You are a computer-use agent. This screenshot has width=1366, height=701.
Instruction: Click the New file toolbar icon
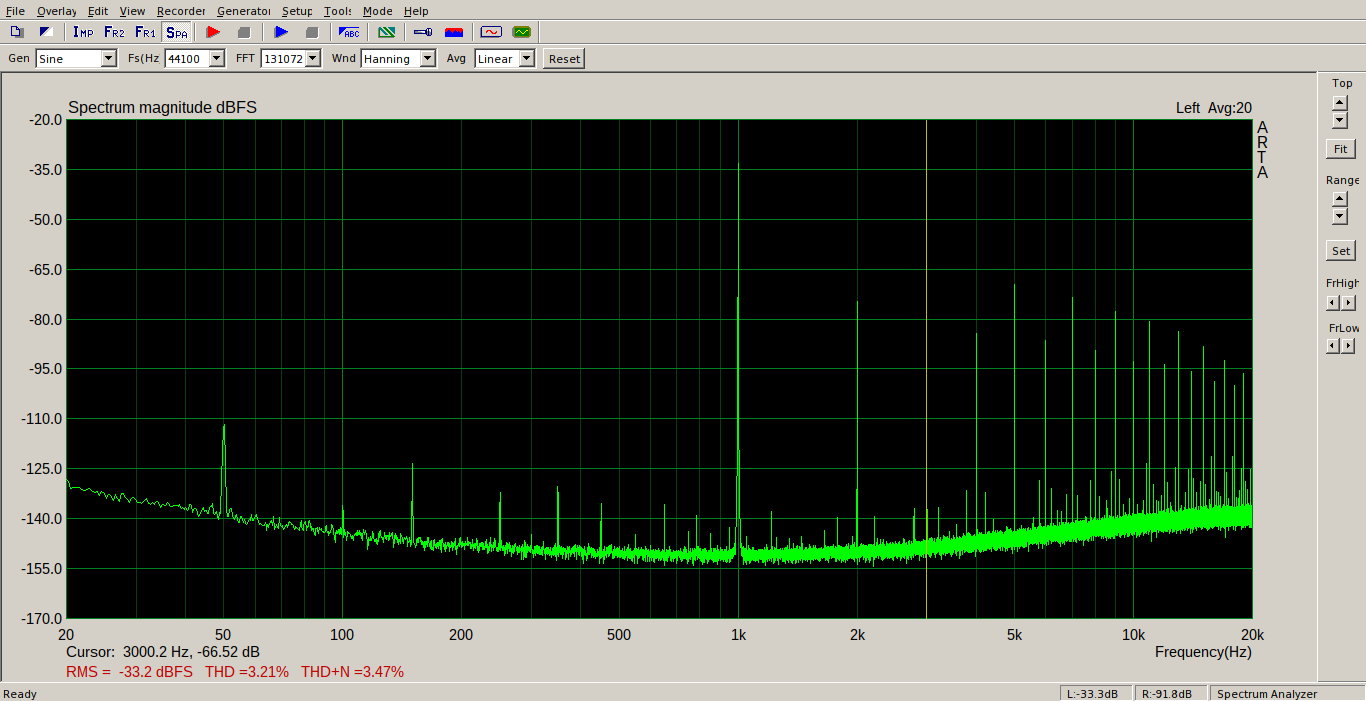(17, 32)
